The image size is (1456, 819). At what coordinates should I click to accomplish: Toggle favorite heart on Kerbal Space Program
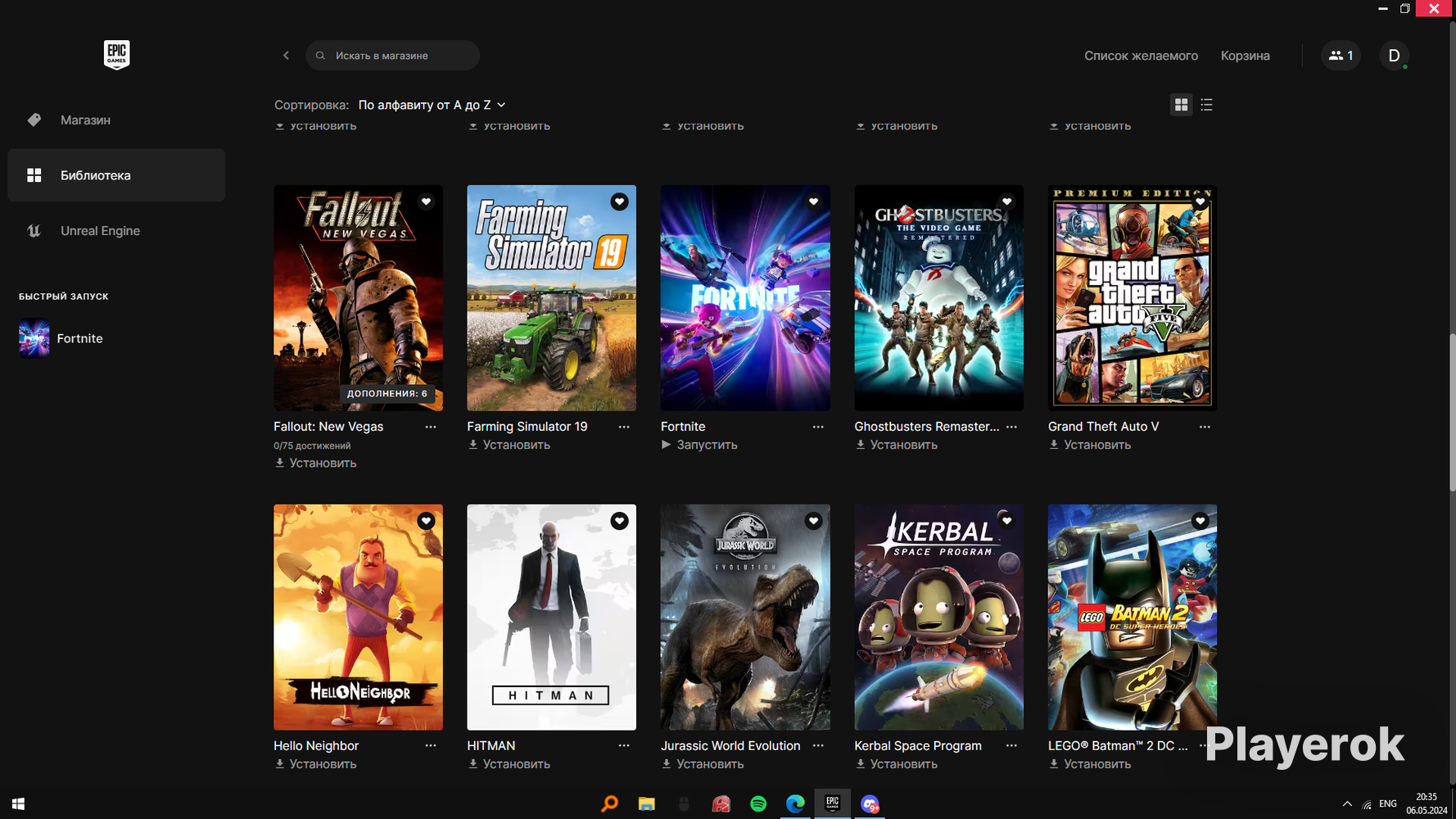[x=1006, y=521]
